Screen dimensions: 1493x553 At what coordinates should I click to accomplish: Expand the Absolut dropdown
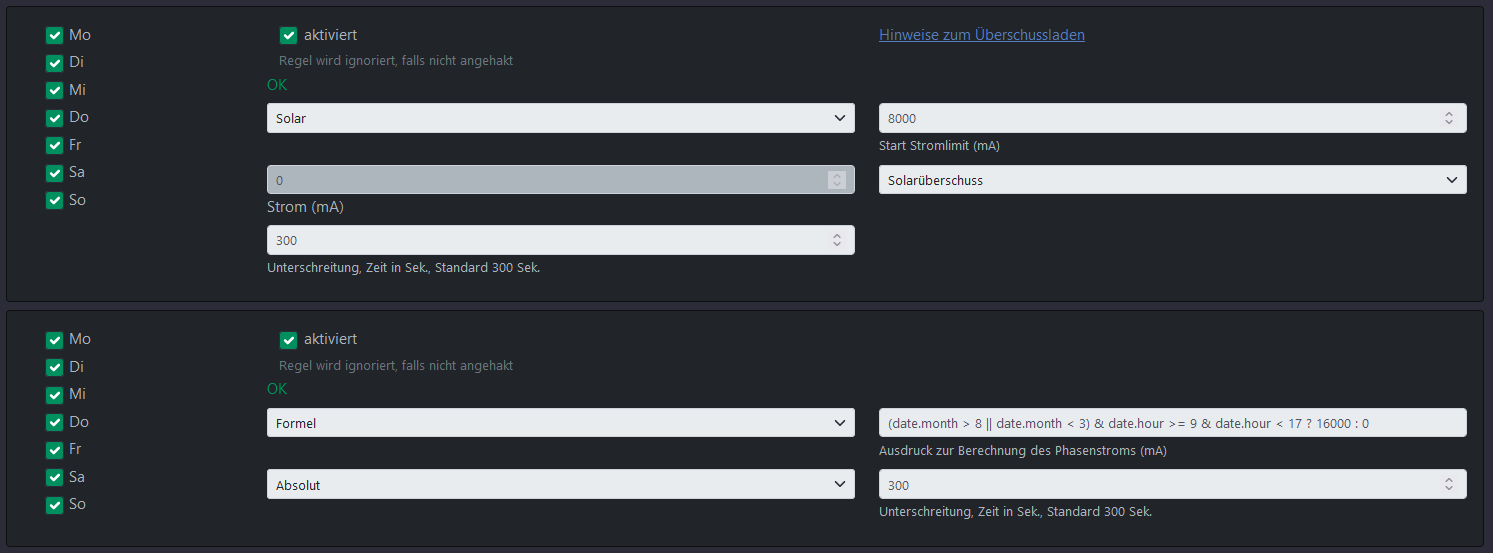tap(560, 485)
